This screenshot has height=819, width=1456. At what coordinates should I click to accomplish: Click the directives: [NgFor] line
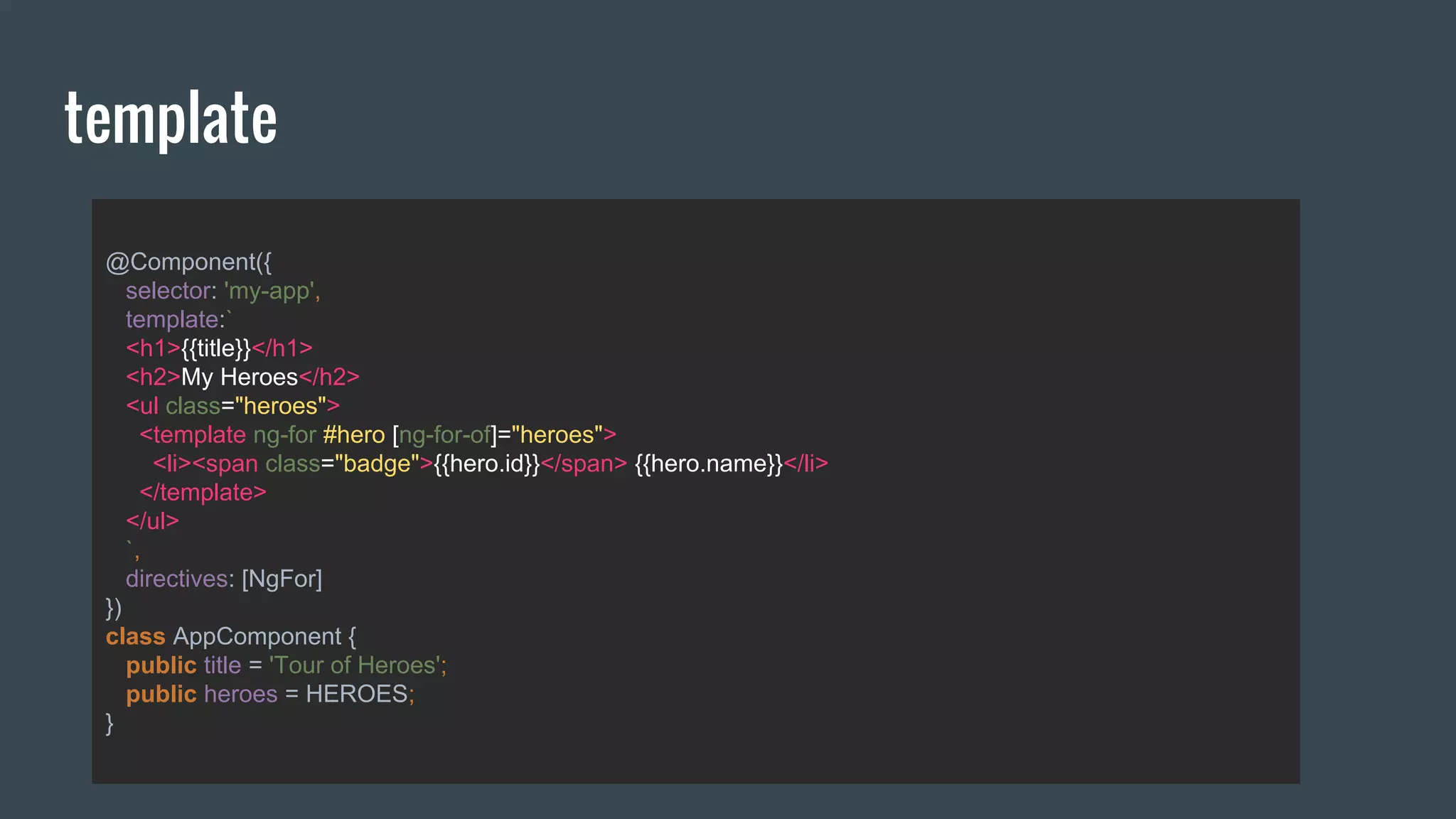tap(224, 579)
